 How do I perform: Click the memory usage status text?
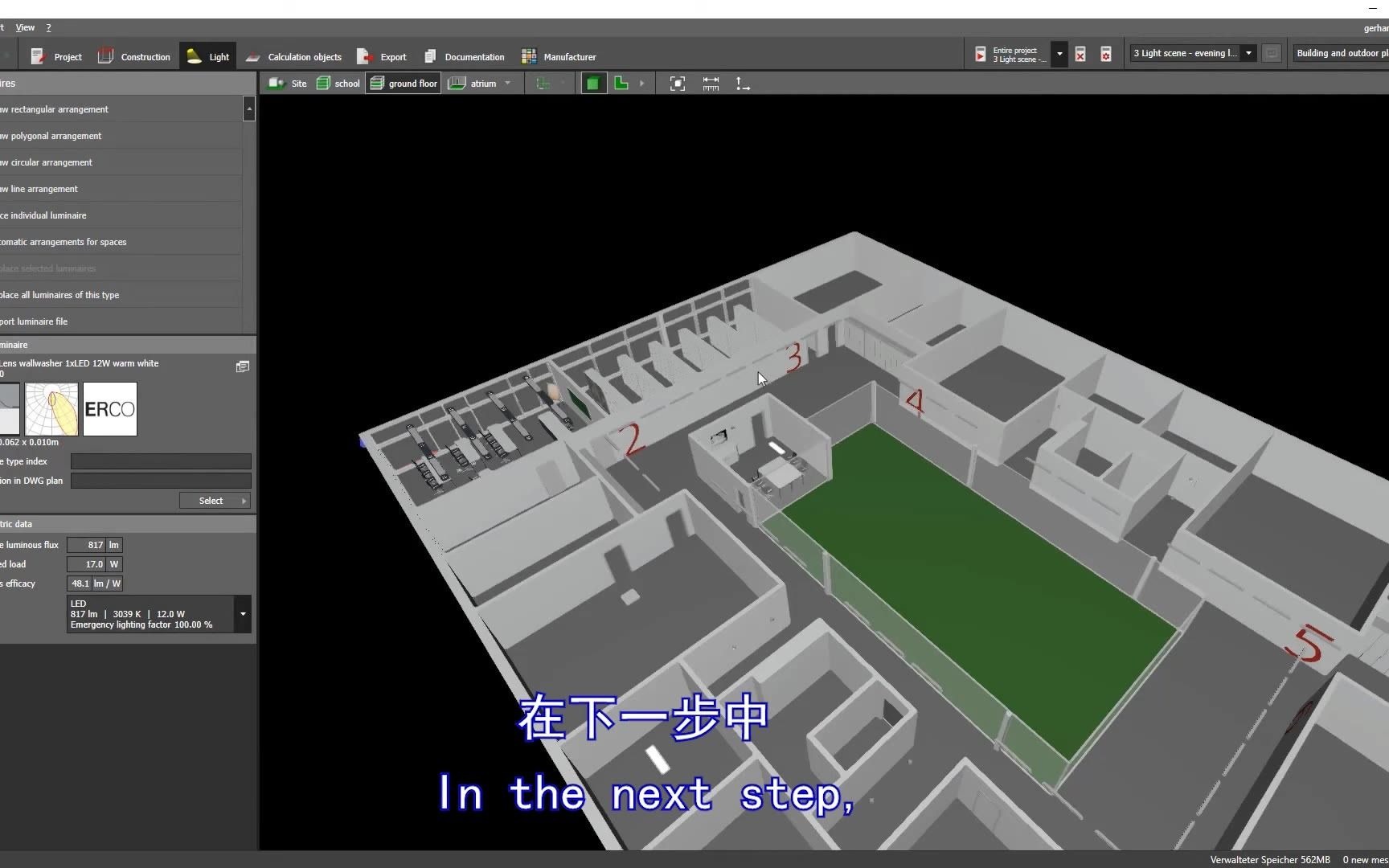pyautogui.click(x=1270, y=860)
